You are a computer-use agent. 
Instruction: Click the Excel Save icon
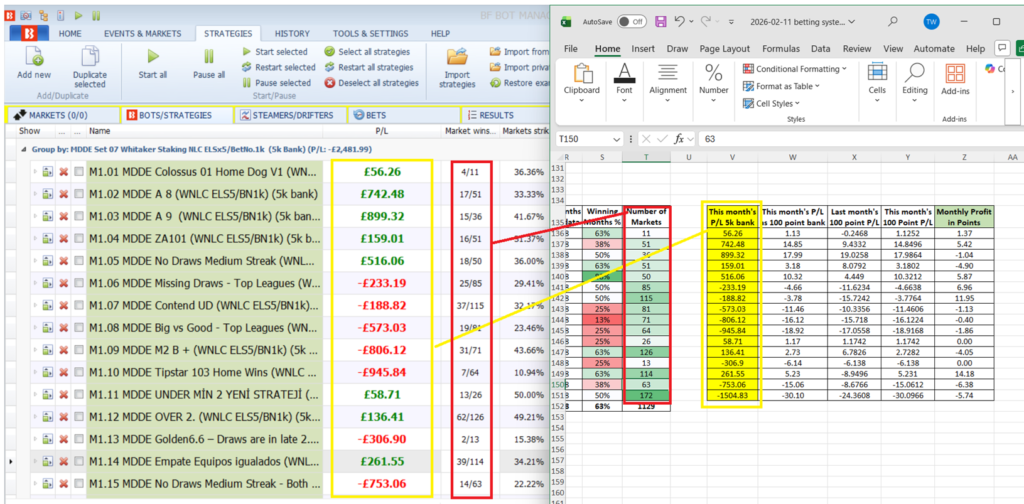tap(659, 21)
